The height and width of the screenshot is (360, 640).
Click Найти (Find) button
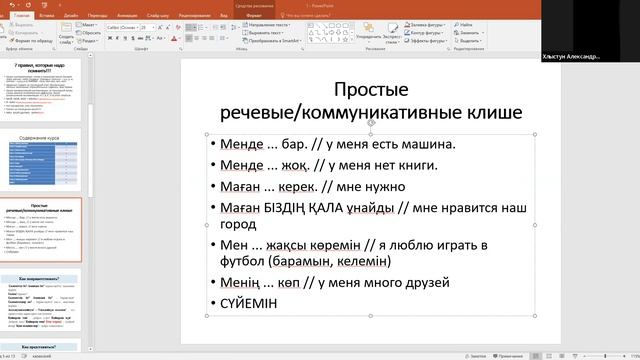point(463,25)
